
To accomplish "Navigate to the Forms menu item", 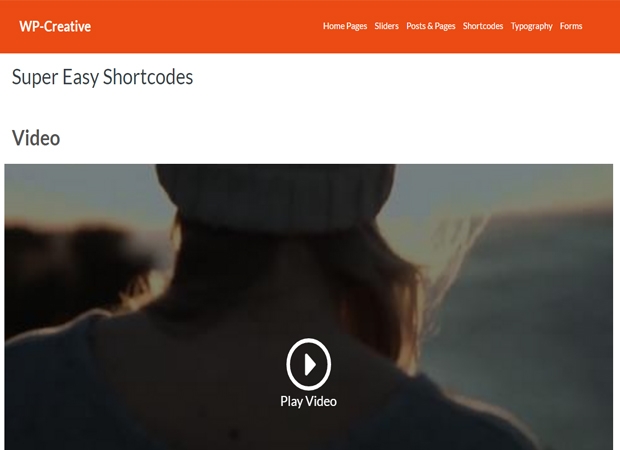I will 571,26.
